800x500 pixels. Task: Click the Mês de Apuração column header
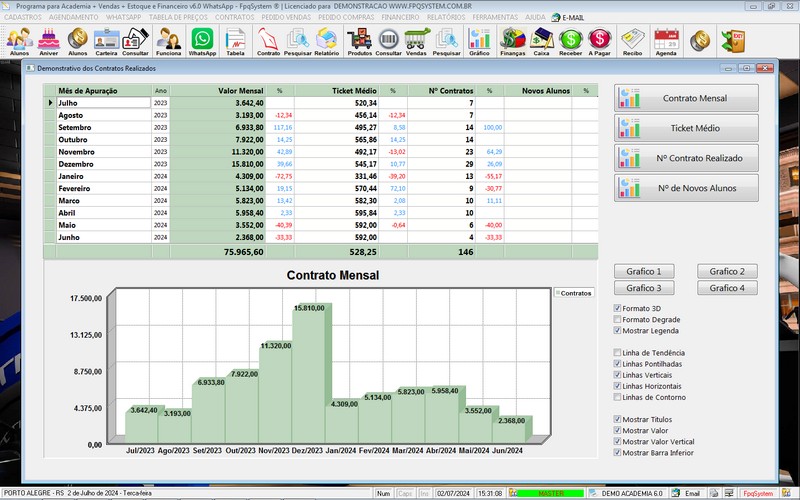click(104, 91)
